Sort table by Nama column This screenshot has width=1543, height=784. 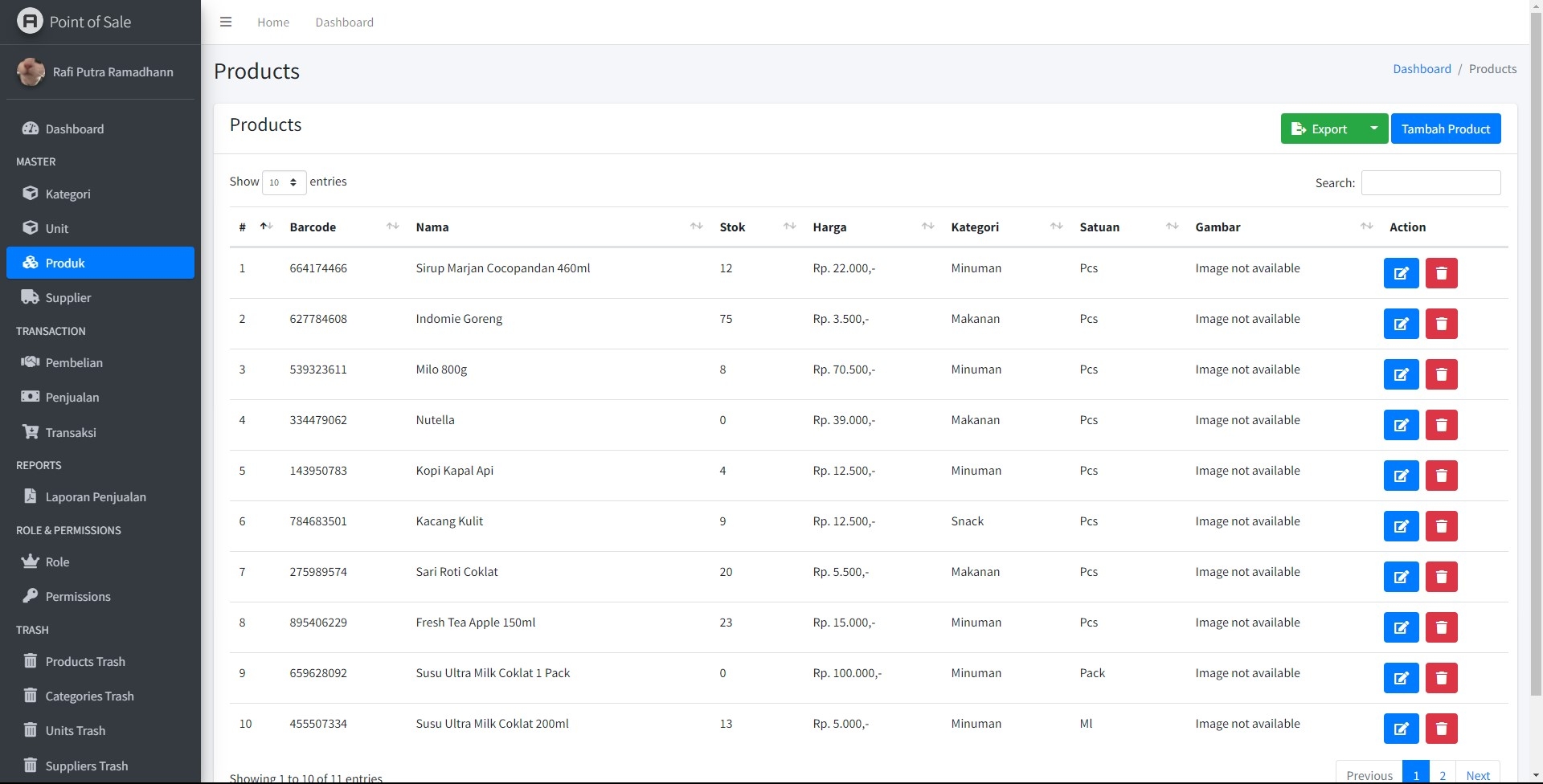pyautogui.click(x=559, y=227)
